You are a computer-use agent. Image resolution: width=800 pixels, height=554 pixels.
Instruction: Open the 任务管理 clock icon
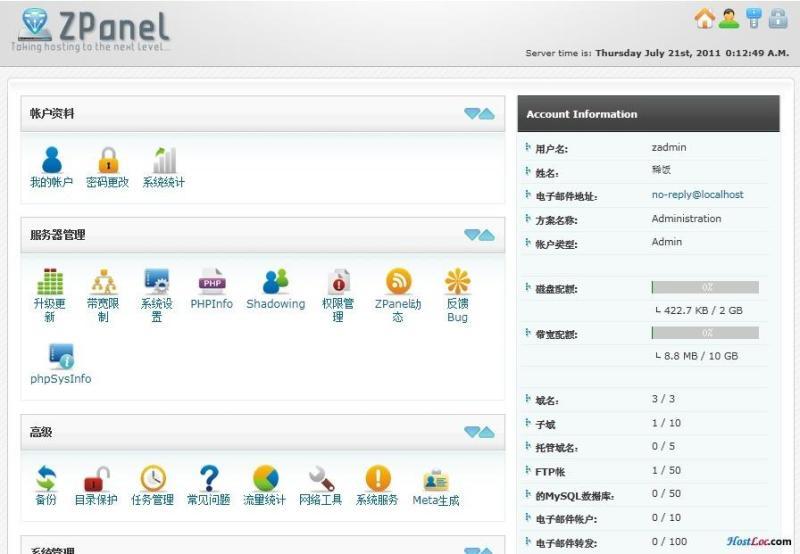(153, 478)
